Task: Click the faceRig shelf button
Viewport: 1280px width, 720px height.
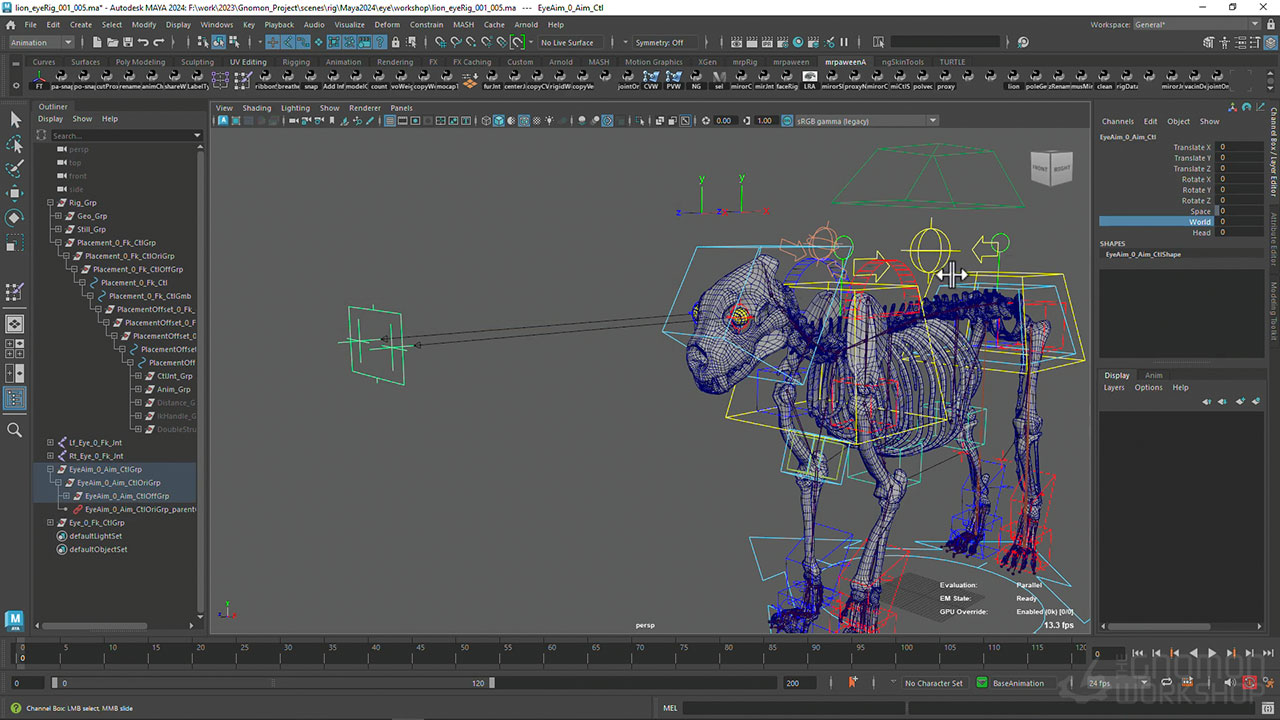Action: click(787, 80)
